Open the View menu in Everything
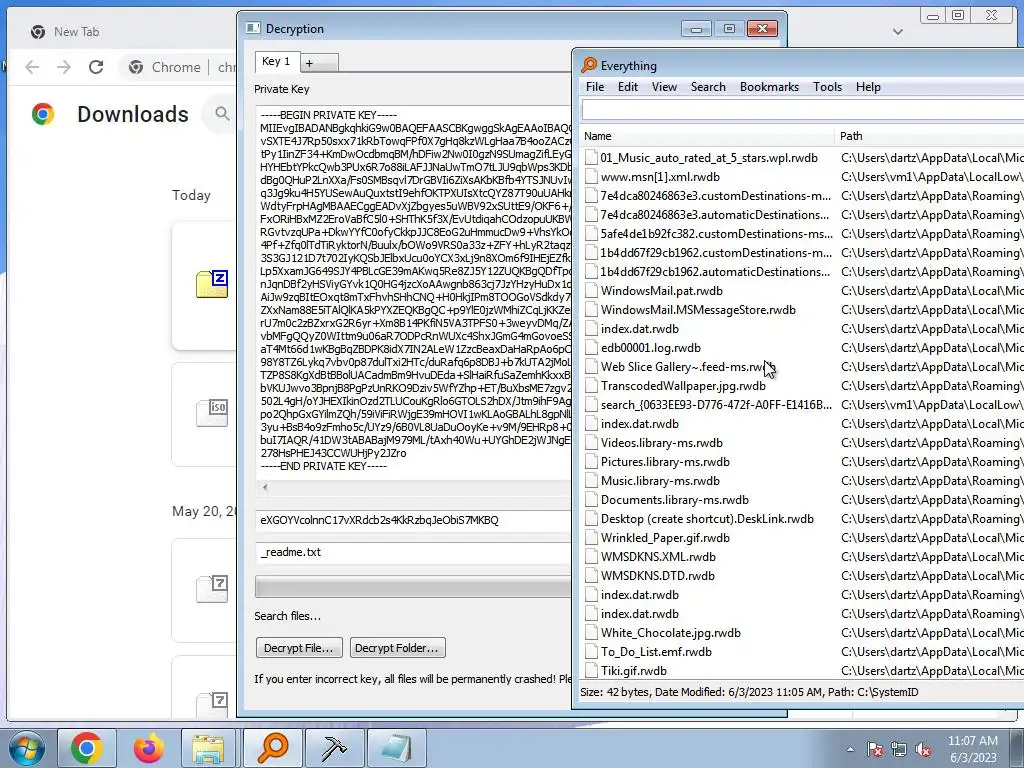 coord(664,87)
